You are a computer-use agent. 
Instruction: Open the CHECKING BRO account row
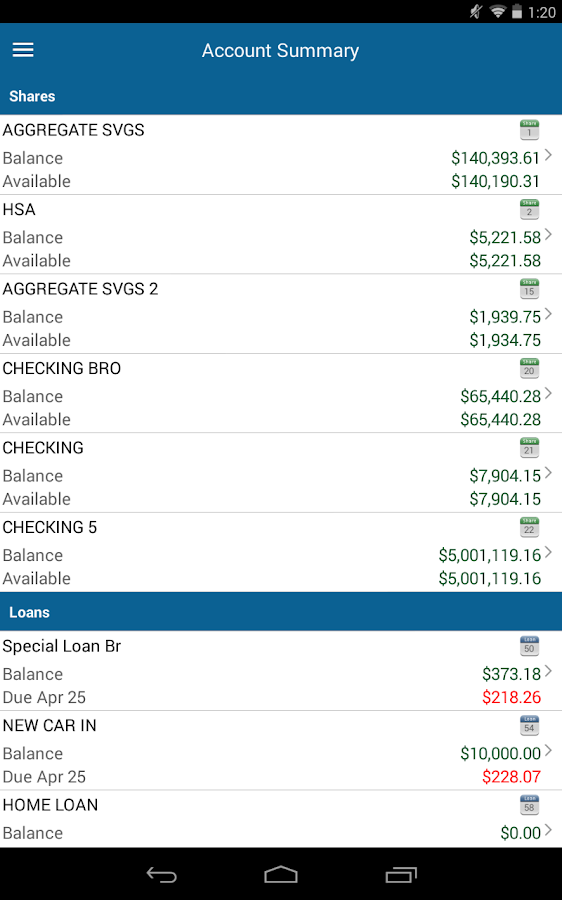coord(281,393)
